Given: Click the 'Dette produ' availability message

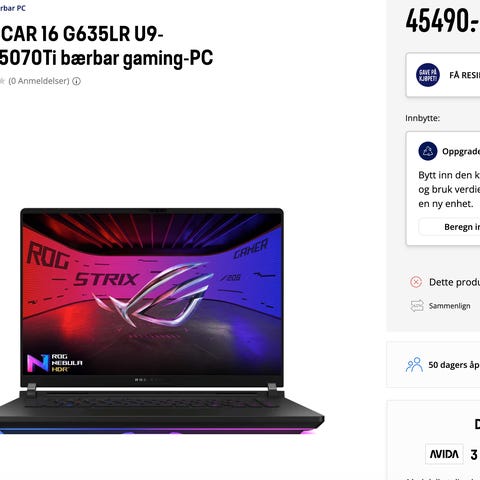Looking at the screenshot, I should 454,282.
